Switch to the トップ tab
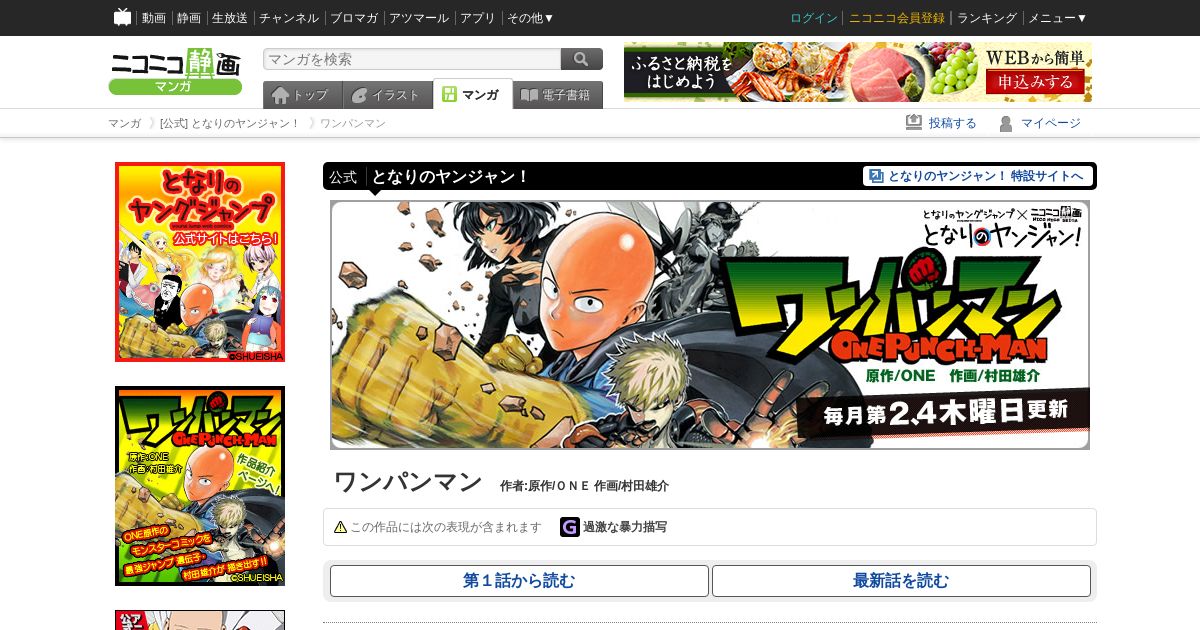The image size is (1200, 630). click(302, 95)
